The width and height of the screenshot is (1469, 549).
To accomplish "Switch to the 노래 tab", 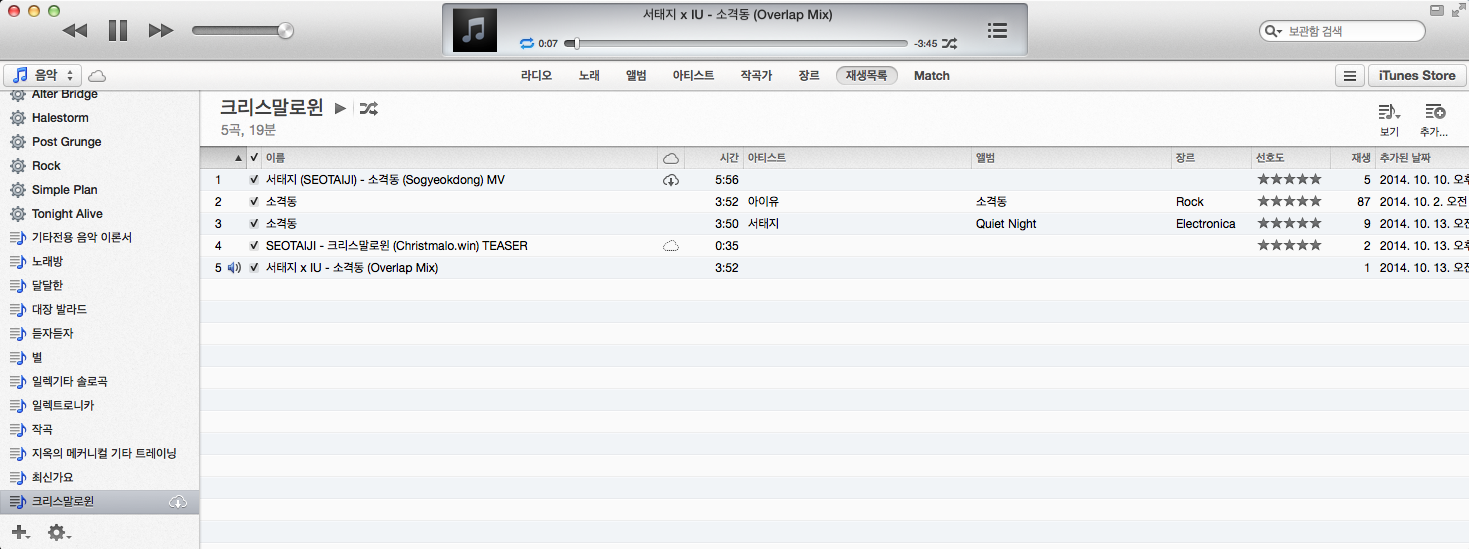I will coord(589,75).
